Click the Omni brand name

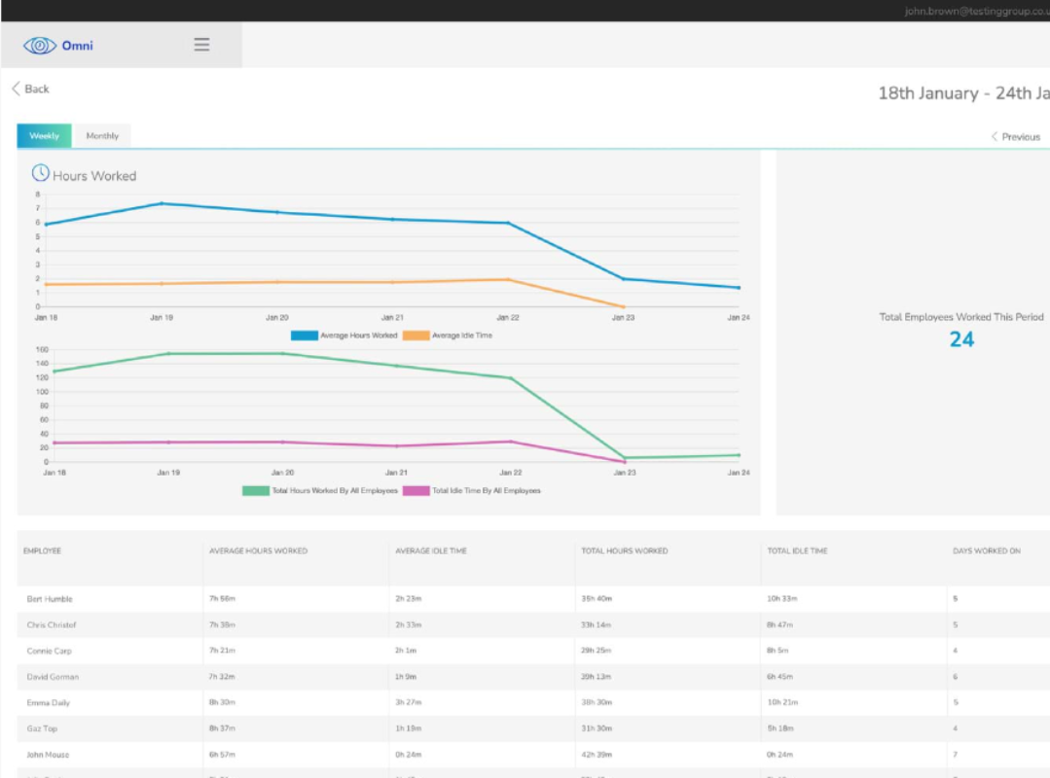click(x=78, y=46)
